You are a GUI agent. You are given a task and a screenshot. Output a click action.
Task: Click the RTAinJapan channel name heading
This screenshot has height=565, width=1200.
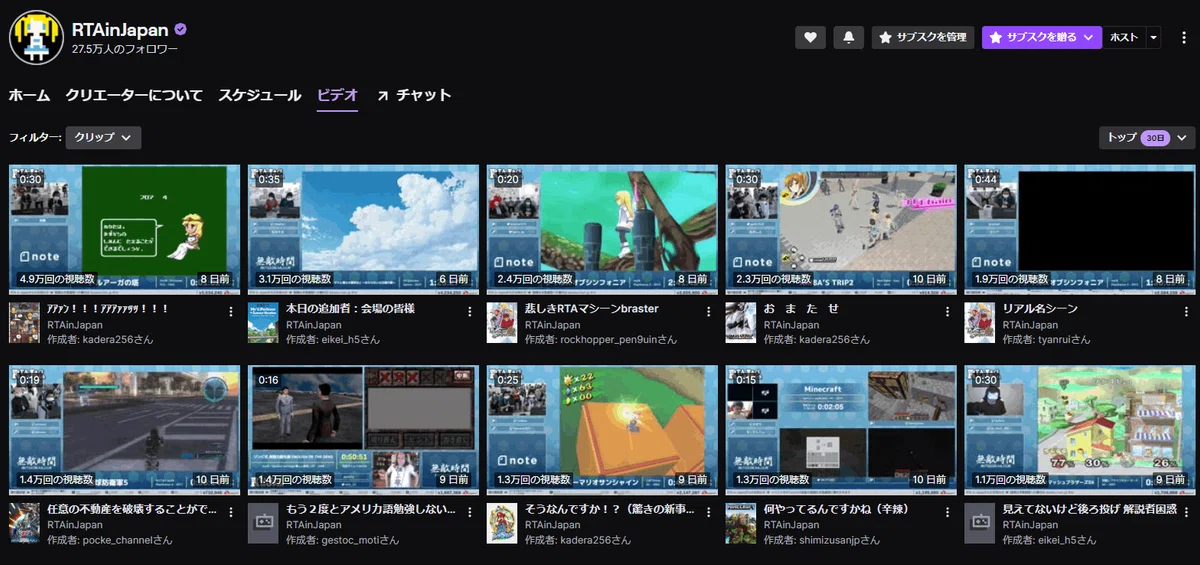click(120, 30)
